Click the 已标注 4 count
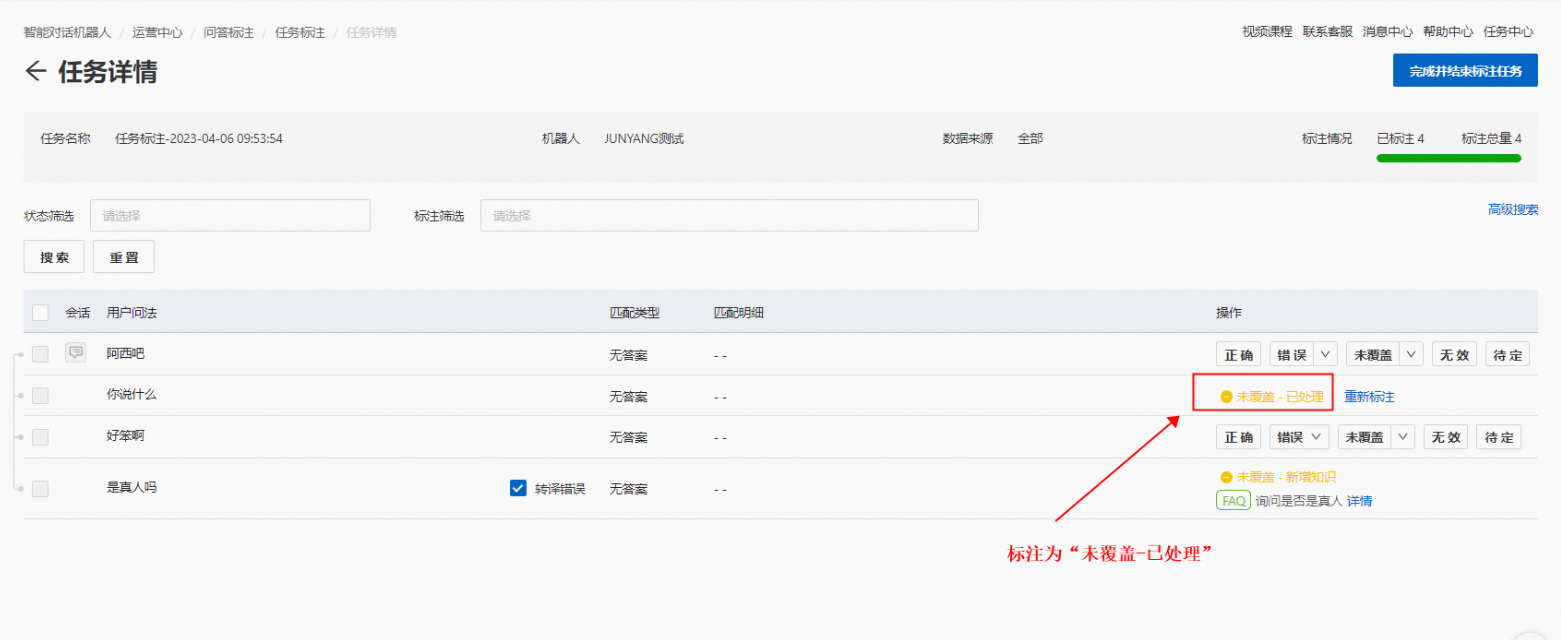This screenshot has width=1561, height=640. point(1400,138)
